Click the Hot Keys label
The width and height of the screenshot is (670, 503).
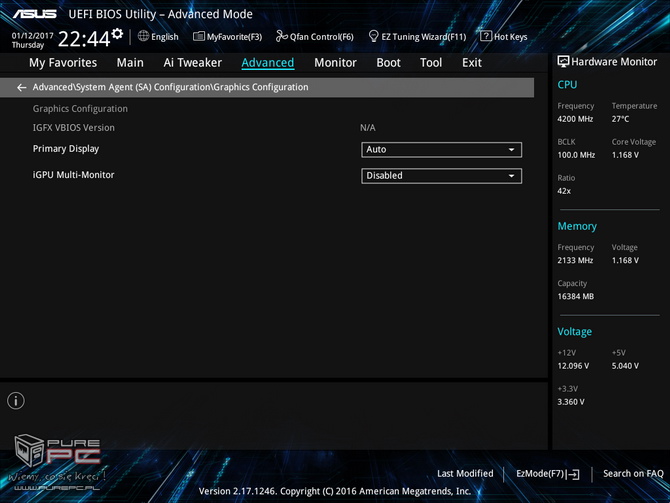[511, 37]
